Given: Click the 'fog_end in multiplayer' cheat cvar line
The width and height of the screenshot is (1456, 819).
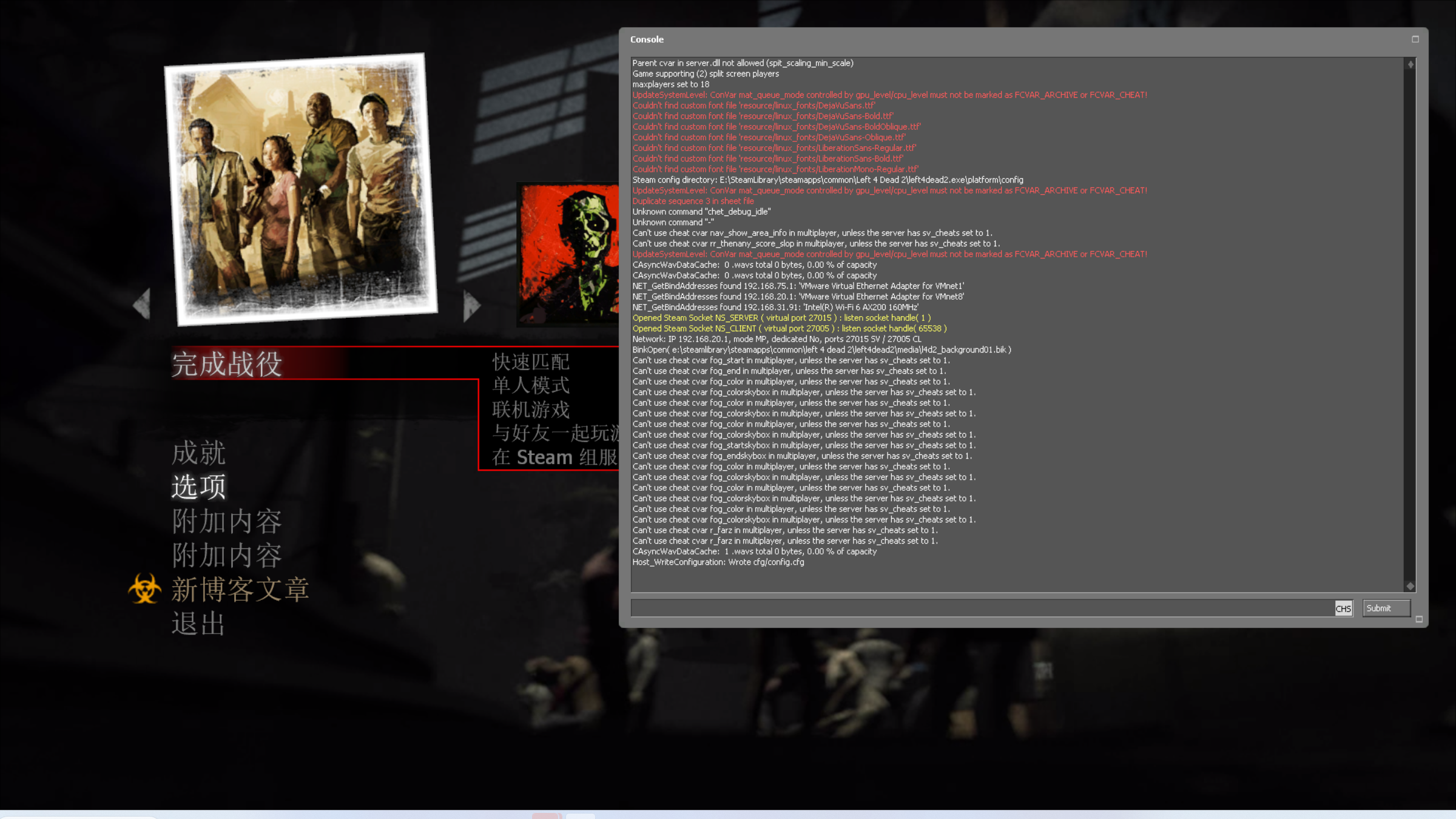Looking at the screenshot, I should (789, 371).
